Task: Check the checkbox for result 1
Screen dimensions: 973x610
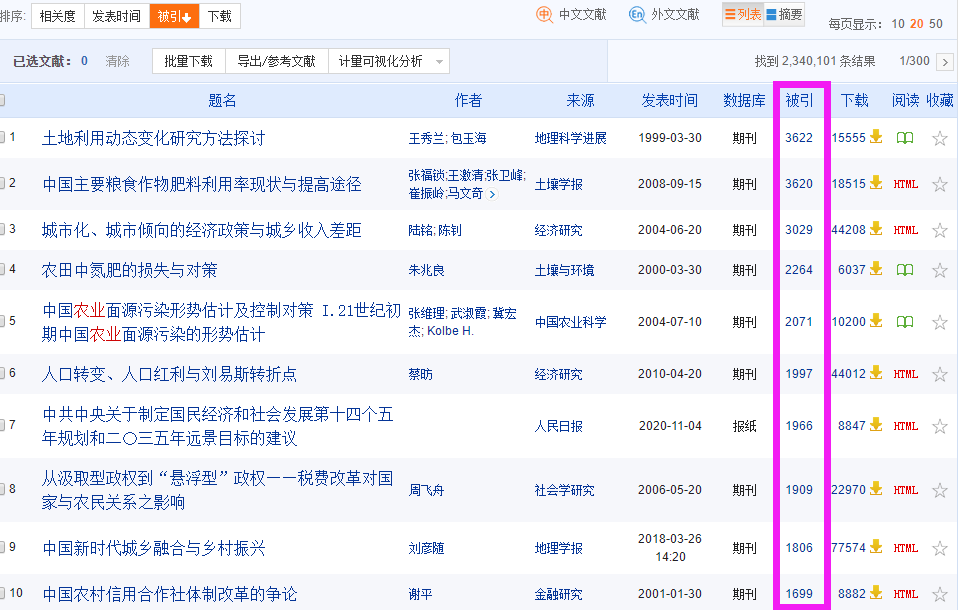Action: 5,136
